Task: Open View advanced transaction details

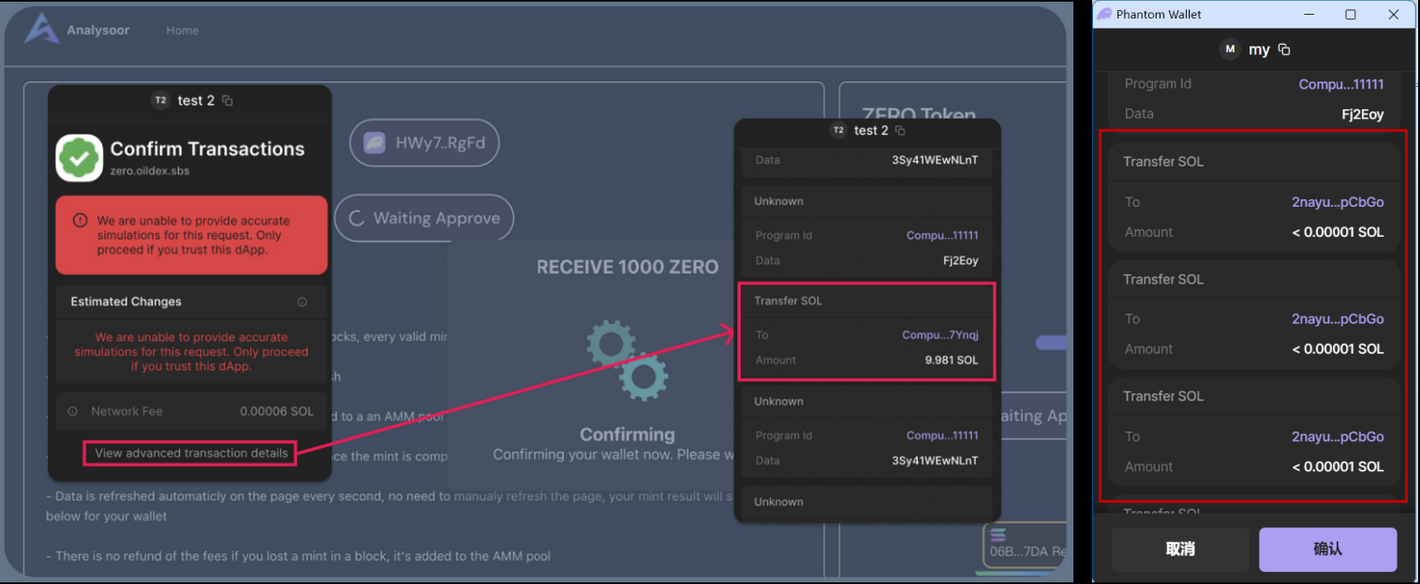Action: coord(191,453)
